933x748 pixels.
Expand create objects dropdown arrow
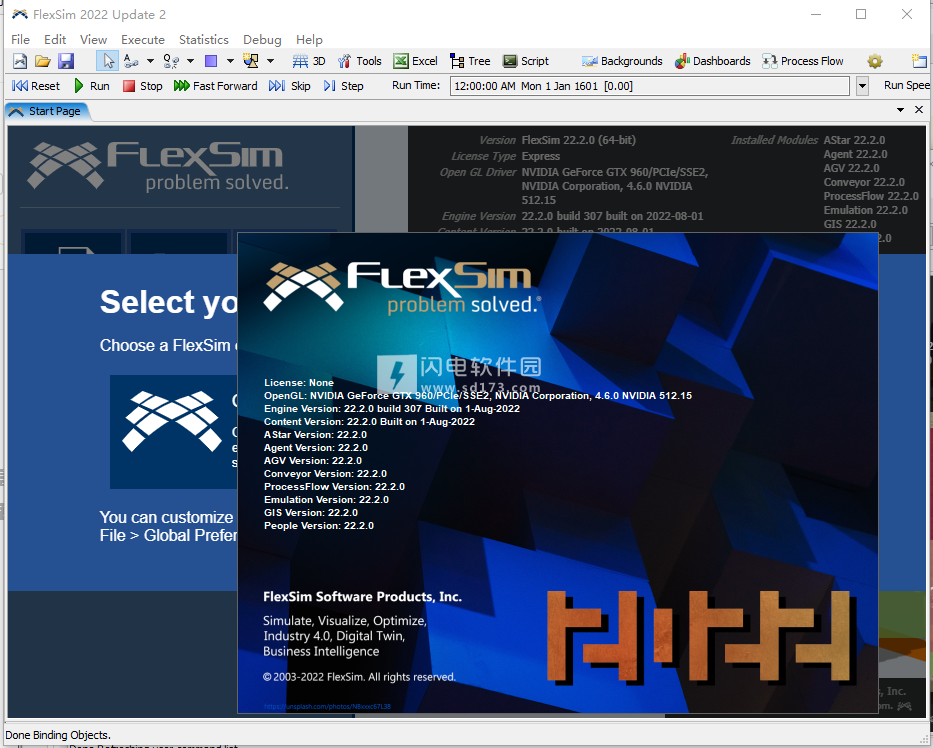pos(230,61)
